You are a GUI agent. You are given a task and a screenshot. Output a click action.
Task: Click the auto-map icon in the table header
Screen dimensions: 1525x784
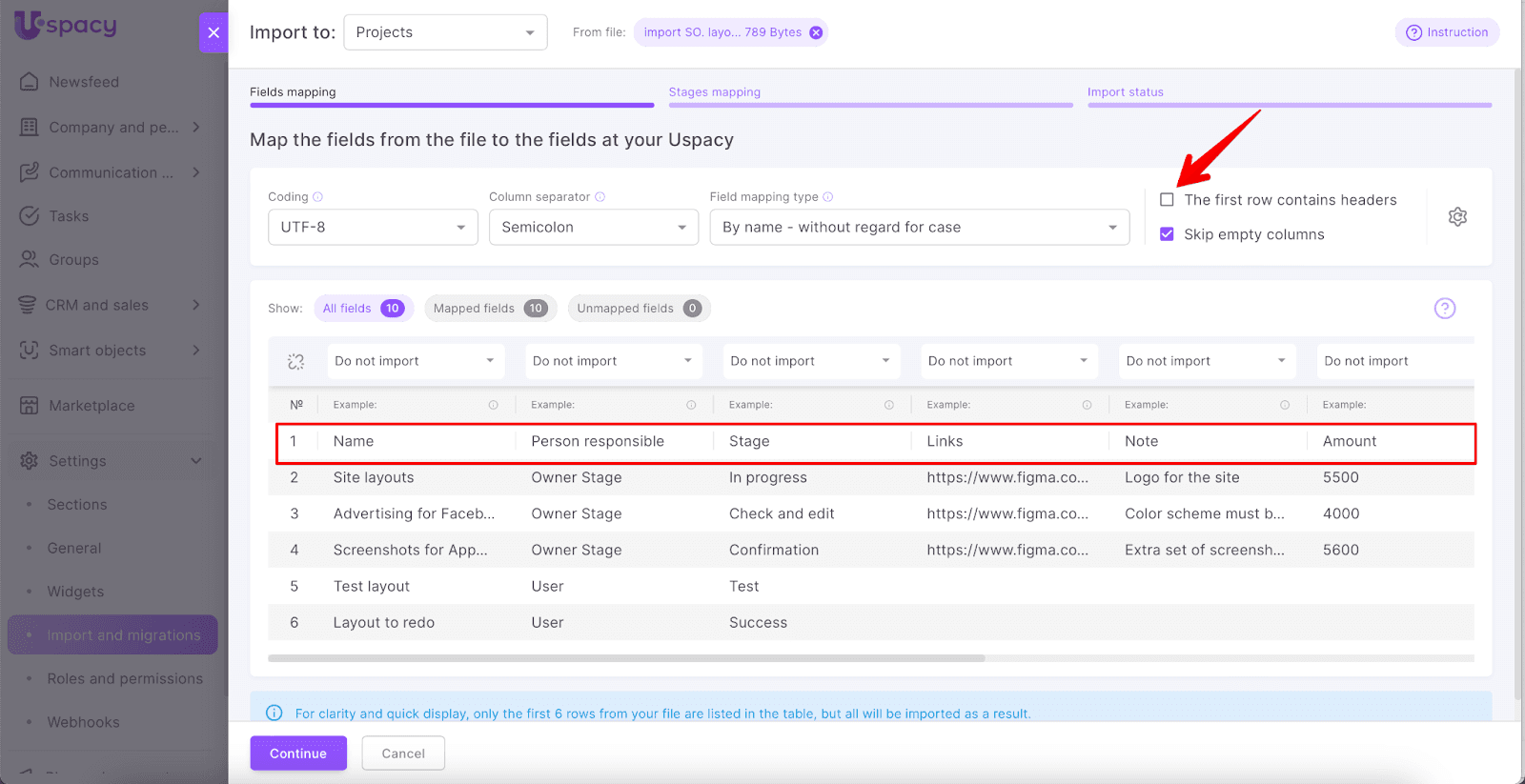296,362
